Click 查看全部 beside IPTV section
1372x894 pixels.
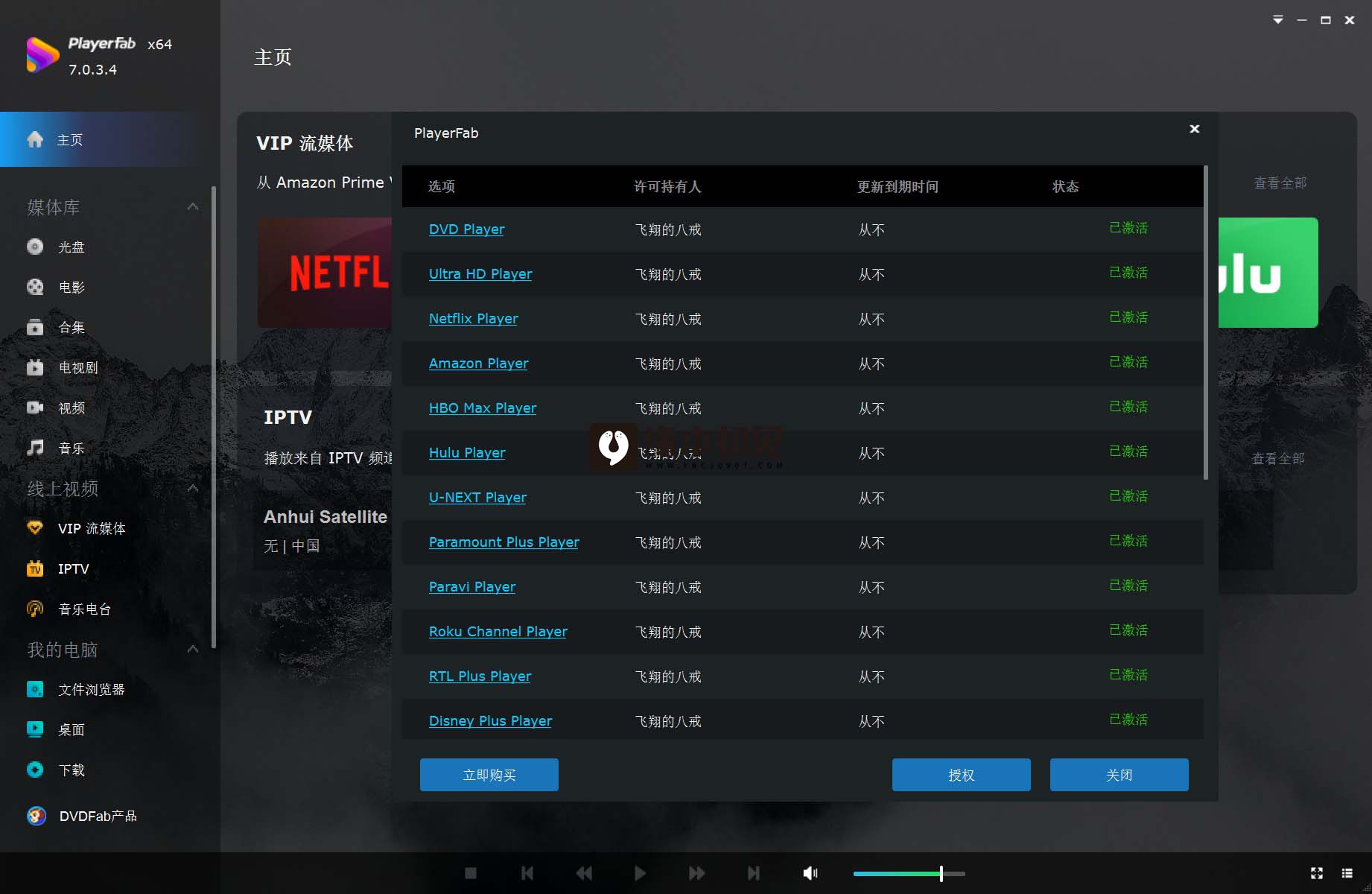click(1278, 459)
